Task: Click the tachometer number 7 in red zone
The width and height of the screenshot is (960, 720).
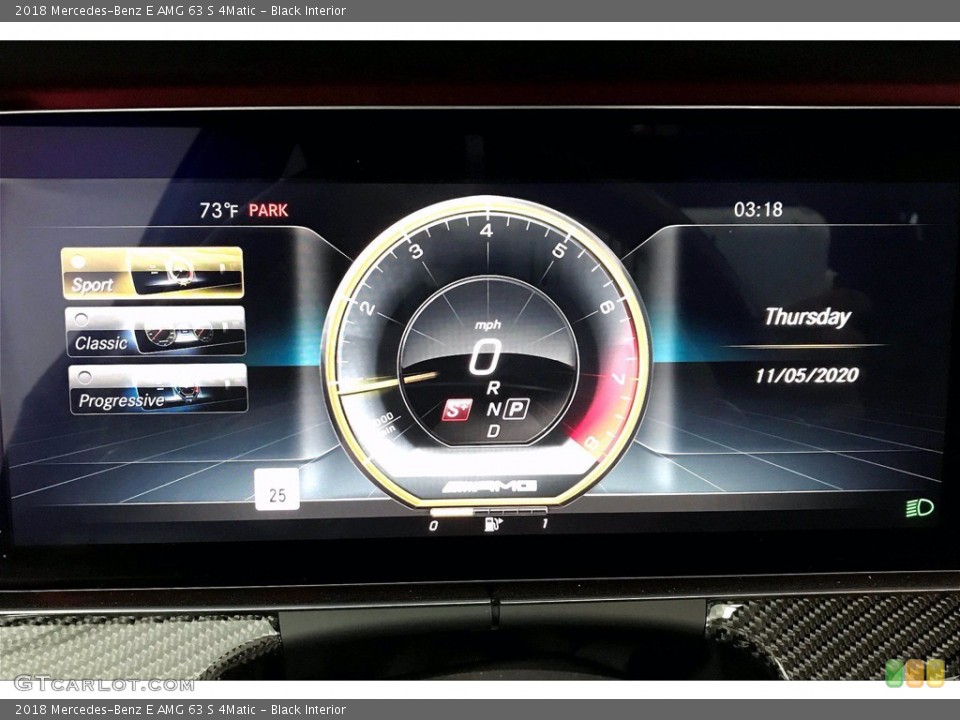Action: [619, 378]
